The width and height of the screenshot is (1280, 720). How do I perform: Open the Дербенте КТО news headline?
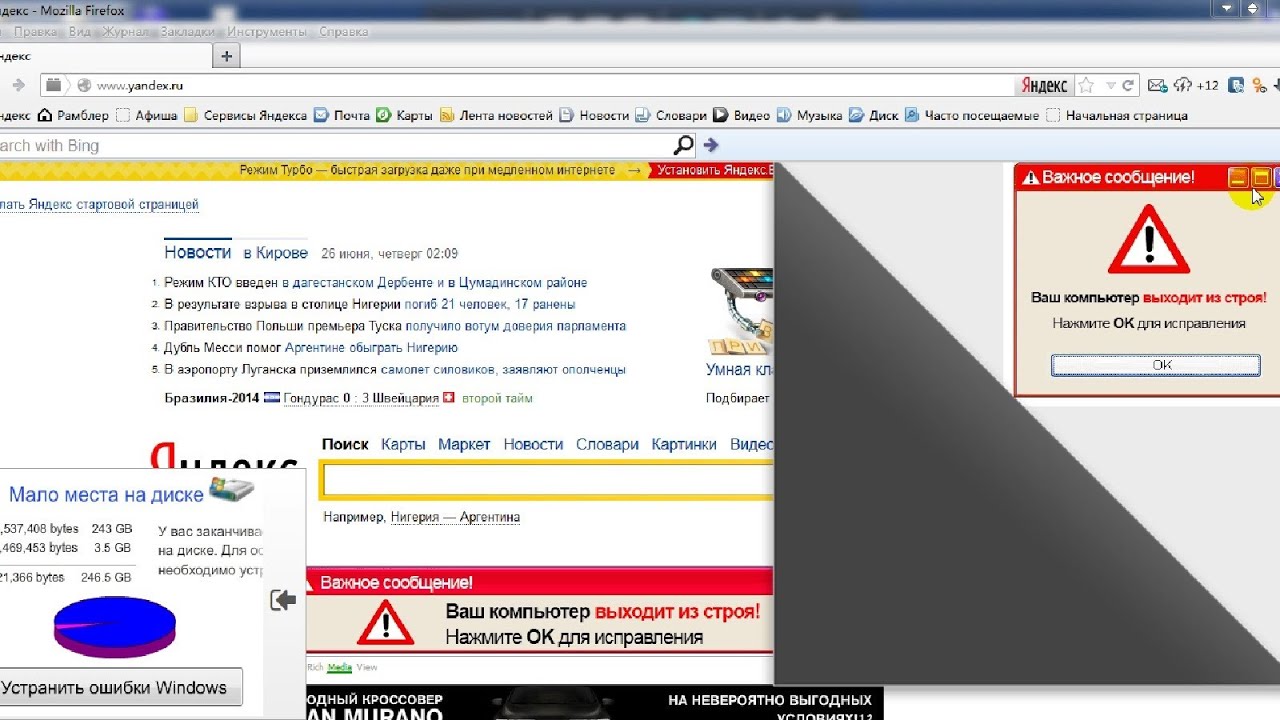pos(376,283)
